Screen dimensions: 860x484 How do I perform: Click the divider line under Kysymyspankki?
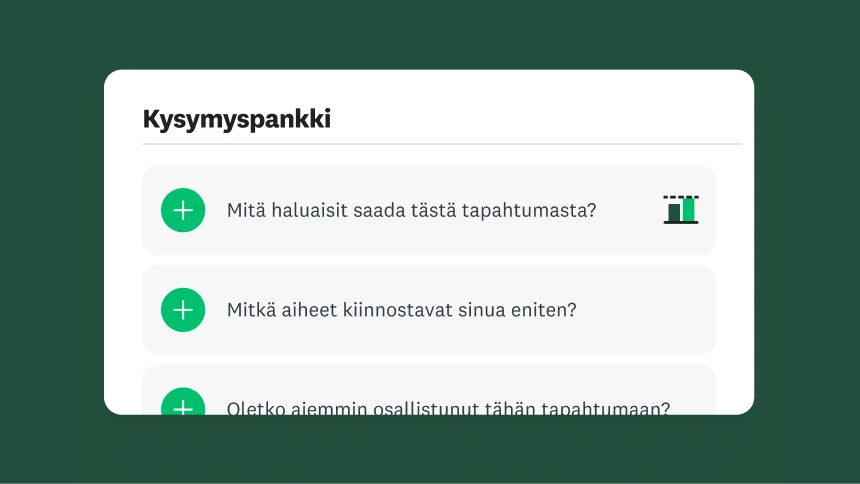point(441,144)
